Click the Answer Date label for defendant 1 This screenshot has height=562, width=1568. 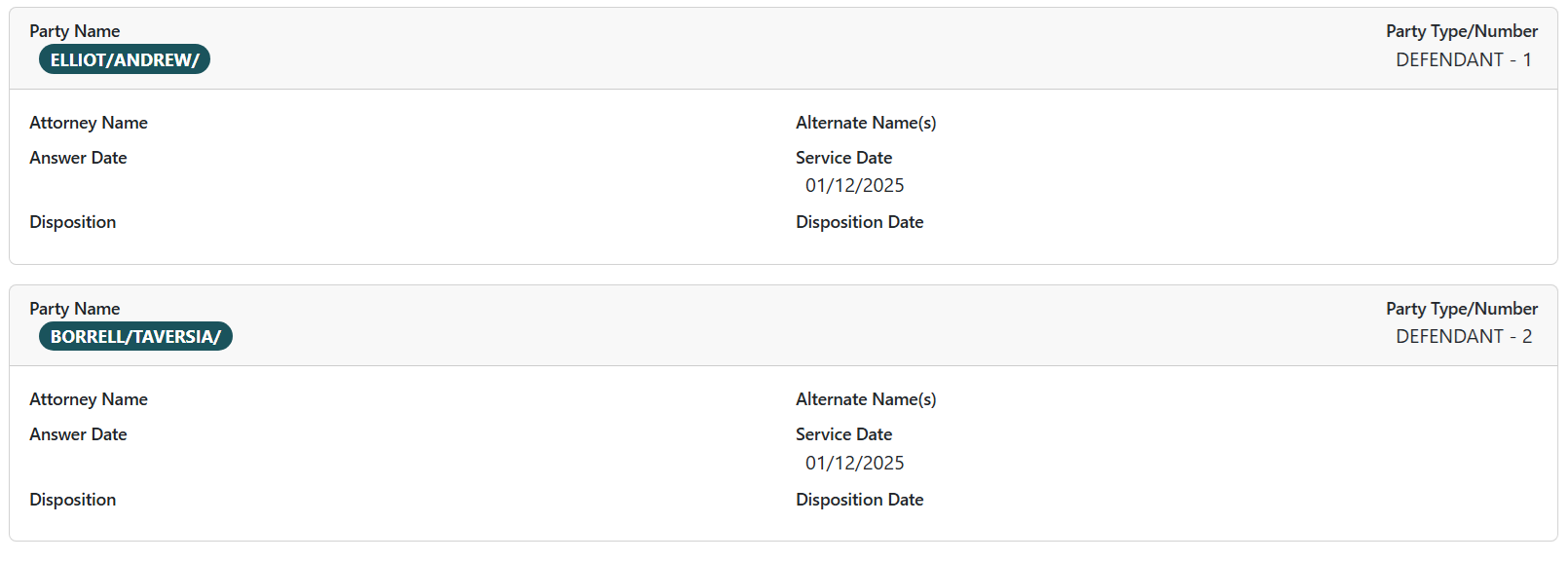tap(78, 158)
